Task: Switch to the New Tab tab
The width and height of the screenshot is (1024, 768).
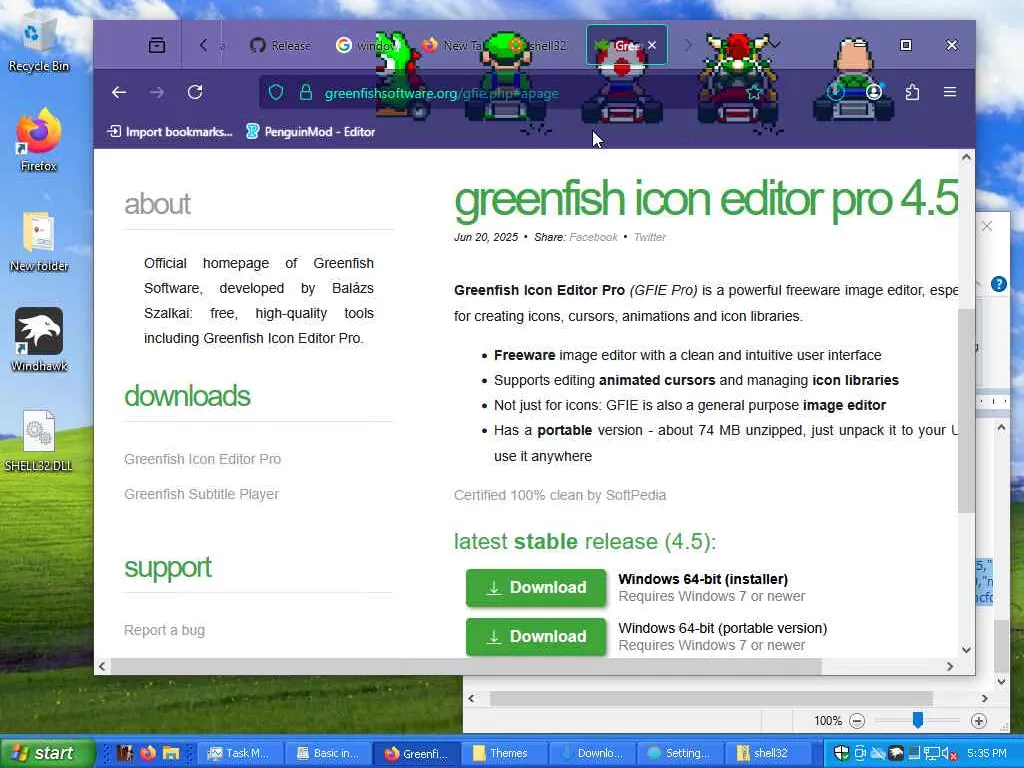Action: 452,46
